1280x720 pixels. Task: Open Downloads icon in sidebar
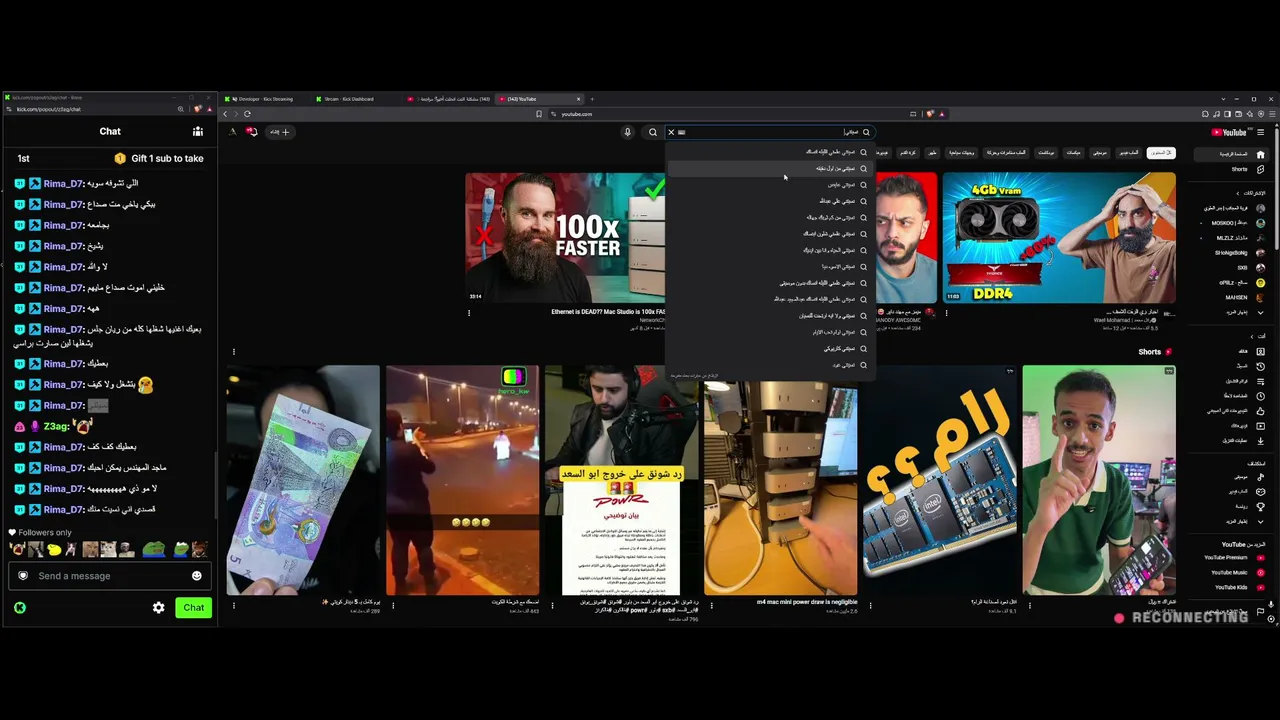pyautogui.click(x=1260, y=441)
